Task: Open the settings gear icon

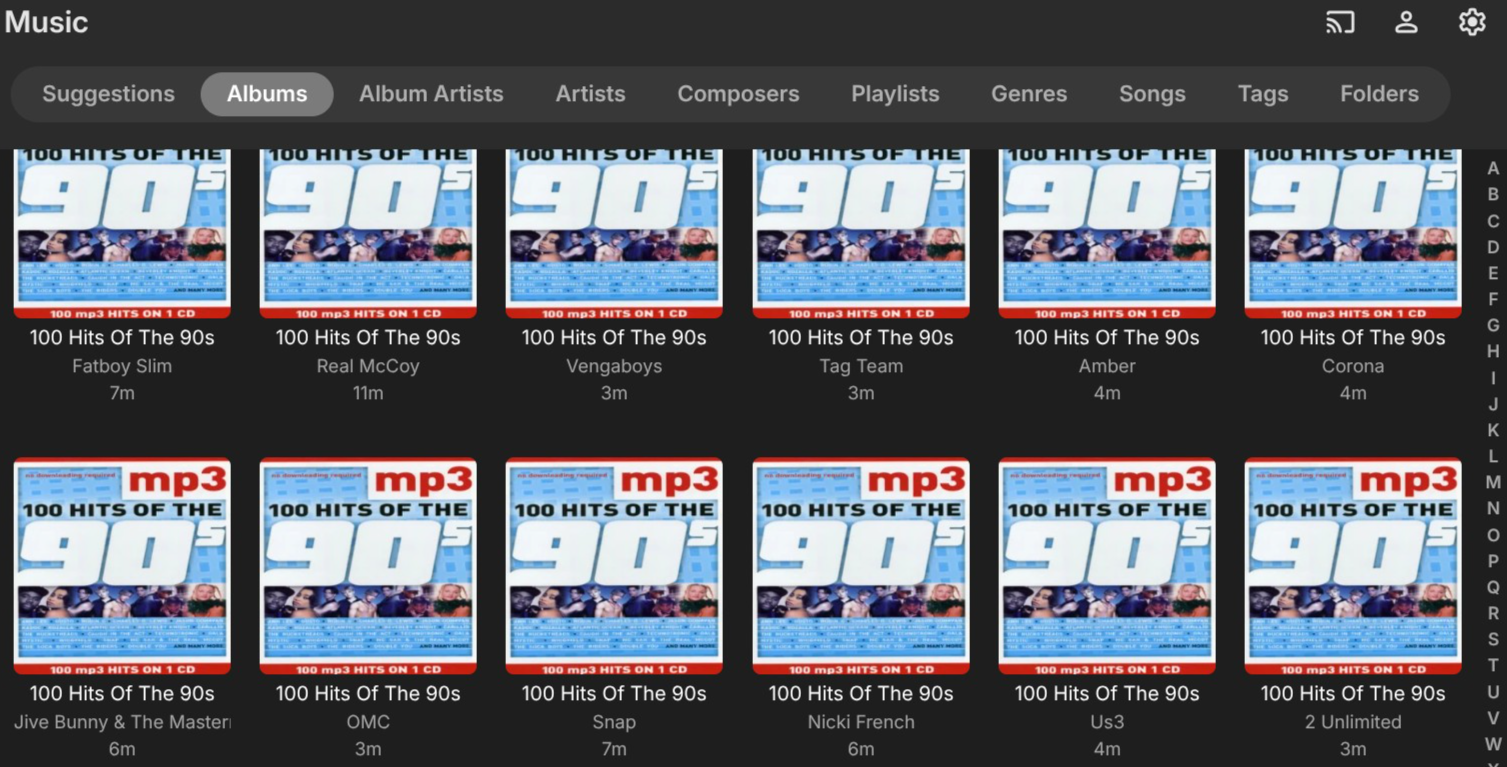Action: (x=1472, y=22)
